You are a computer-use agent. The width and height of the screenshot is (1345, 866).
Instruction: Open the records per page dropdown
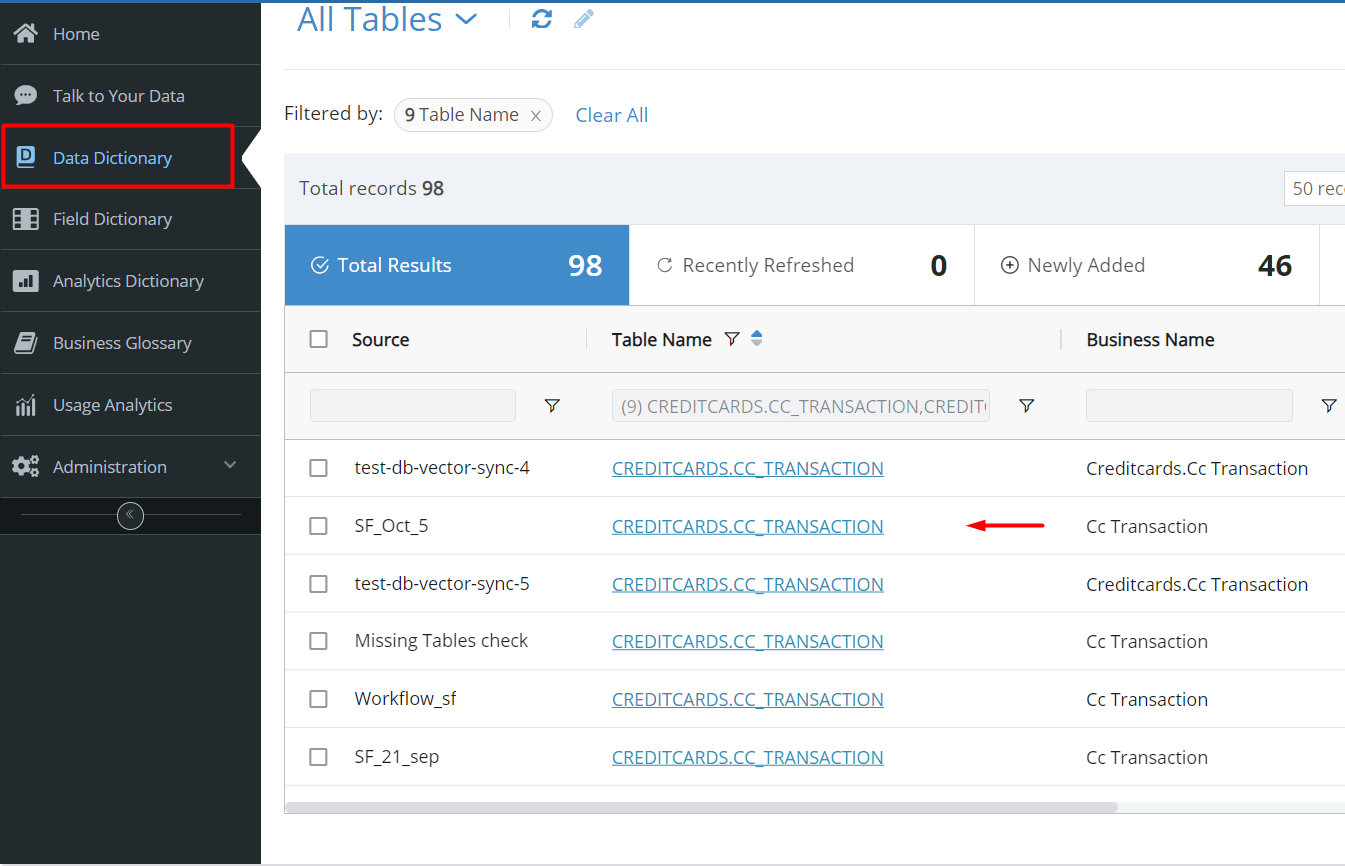pos(1315,189)
